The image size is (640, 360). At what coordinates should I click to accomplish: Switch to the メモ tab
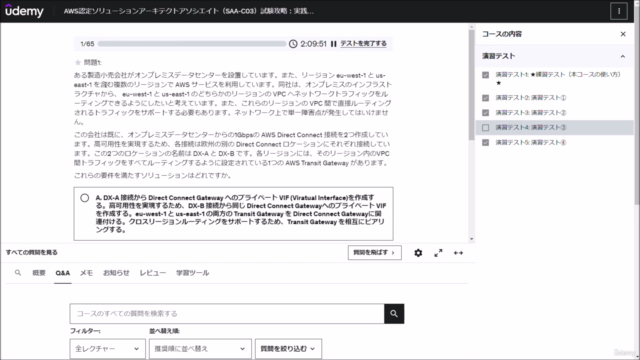point(86,273)
